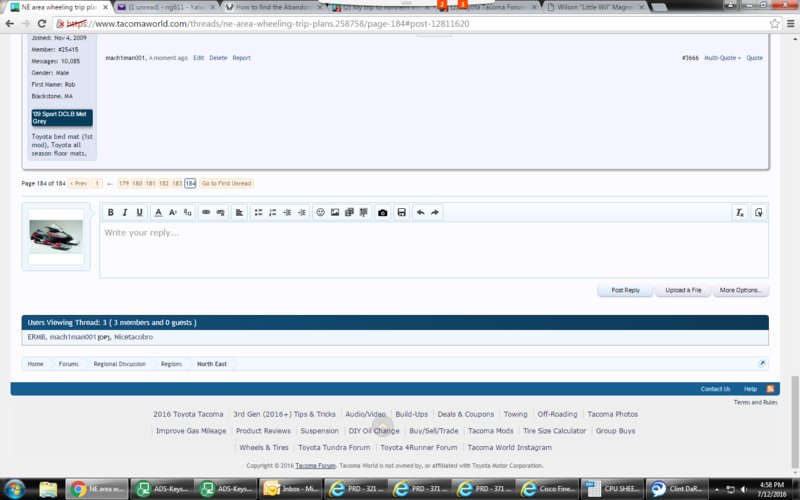The height and width of the screenshot is (500, 800).
Task: Open the text alignment dropdown
Action: coord(239,212)
